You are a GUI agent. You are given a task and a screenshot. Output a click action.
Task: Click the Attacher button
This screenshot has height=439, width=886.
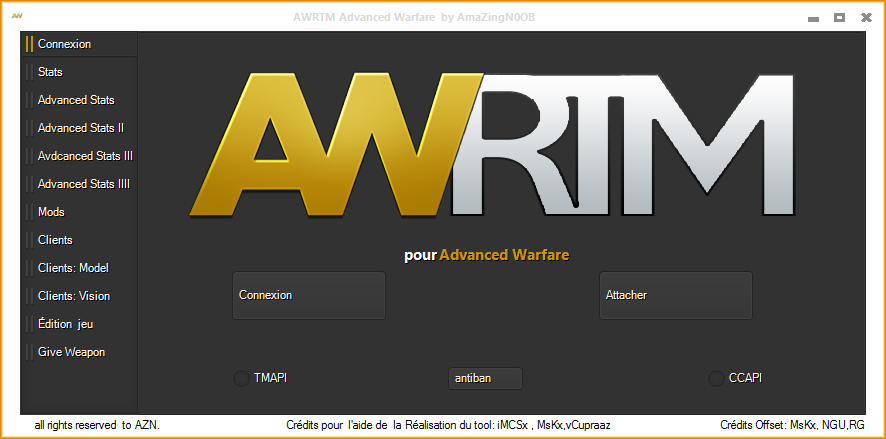point(676,295)
